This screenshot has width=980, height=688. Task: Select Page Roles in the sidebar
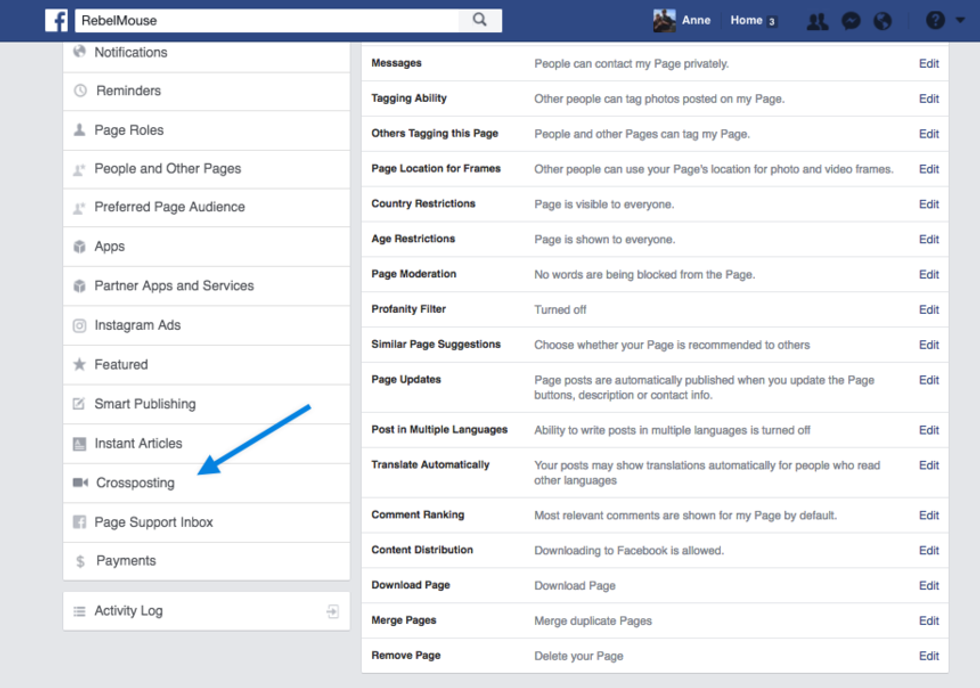[128, 130]
